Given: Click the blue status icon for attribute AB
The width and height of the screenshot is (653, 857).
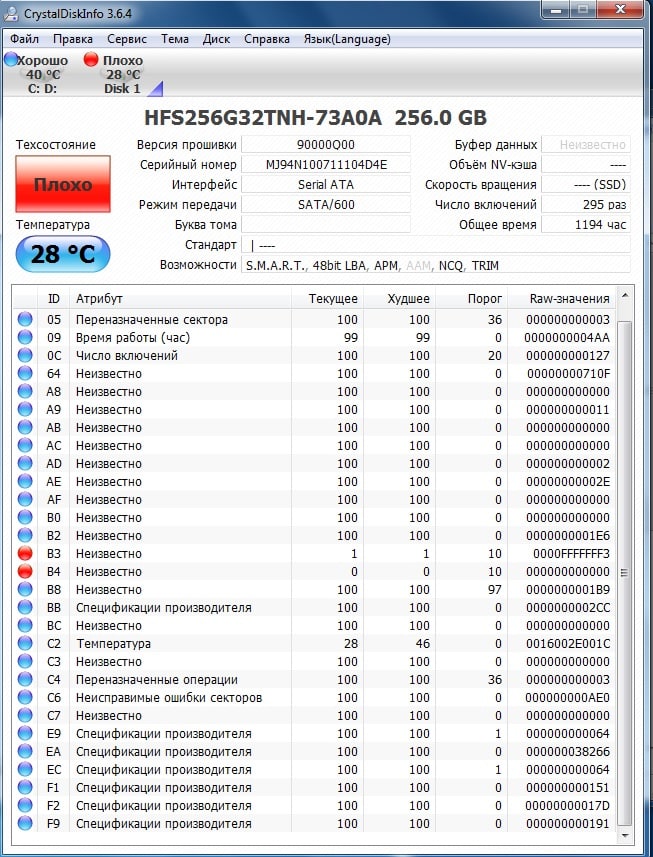Looking at the screenshot, I should (x=25, y=427).
